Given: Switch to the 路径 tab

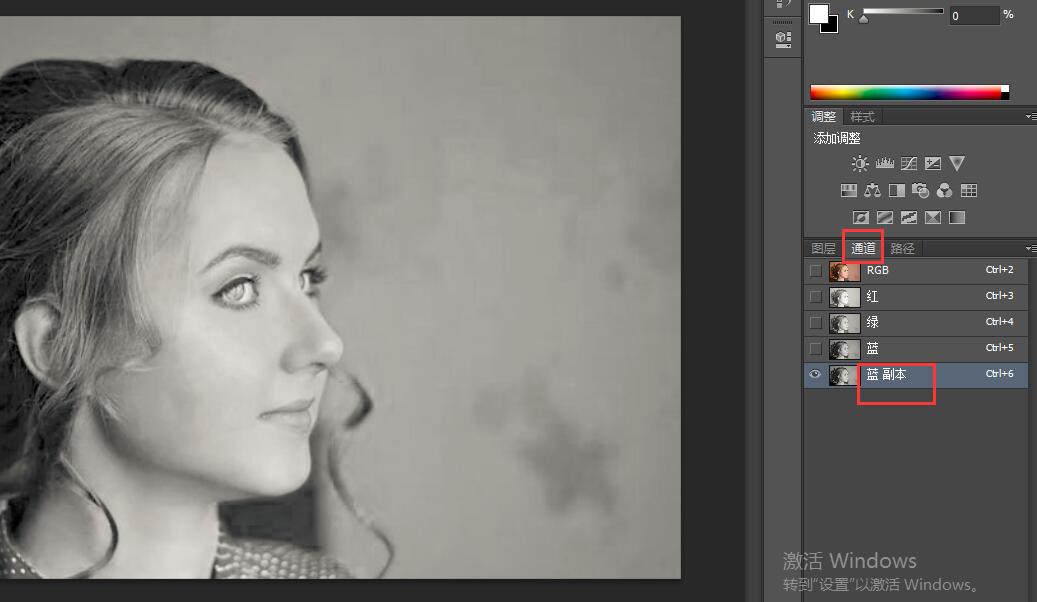Looking at the screenshot, I should click(x=902, y=248).
